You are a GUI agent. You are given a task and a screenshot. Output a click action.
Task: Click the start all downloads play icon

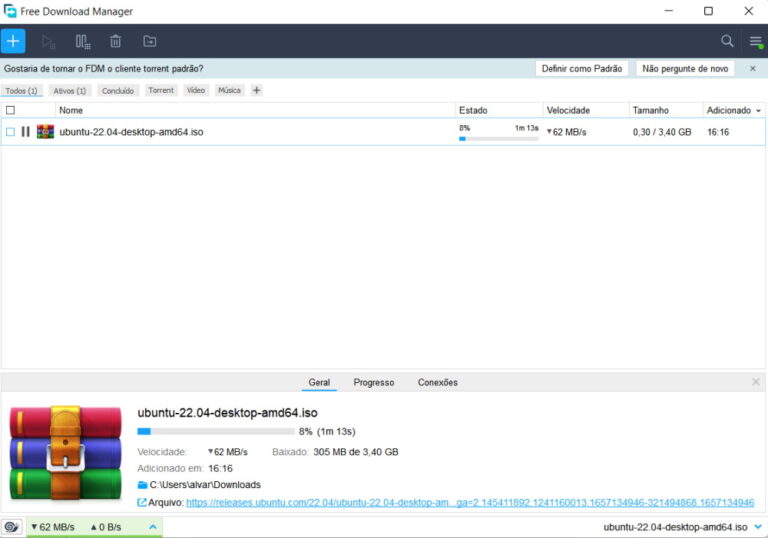point(48,42)
